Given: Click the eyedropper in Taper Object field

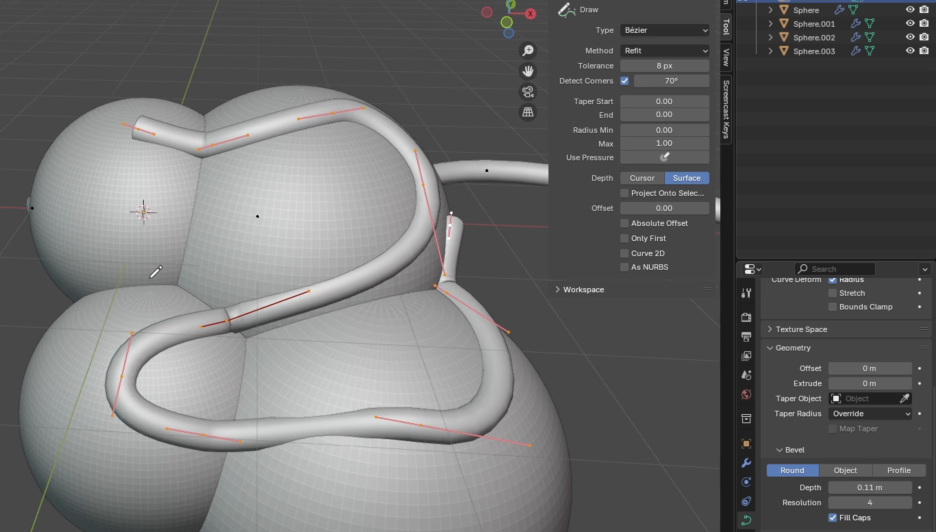Looking at the screenshot, I should tap(904, 398).
